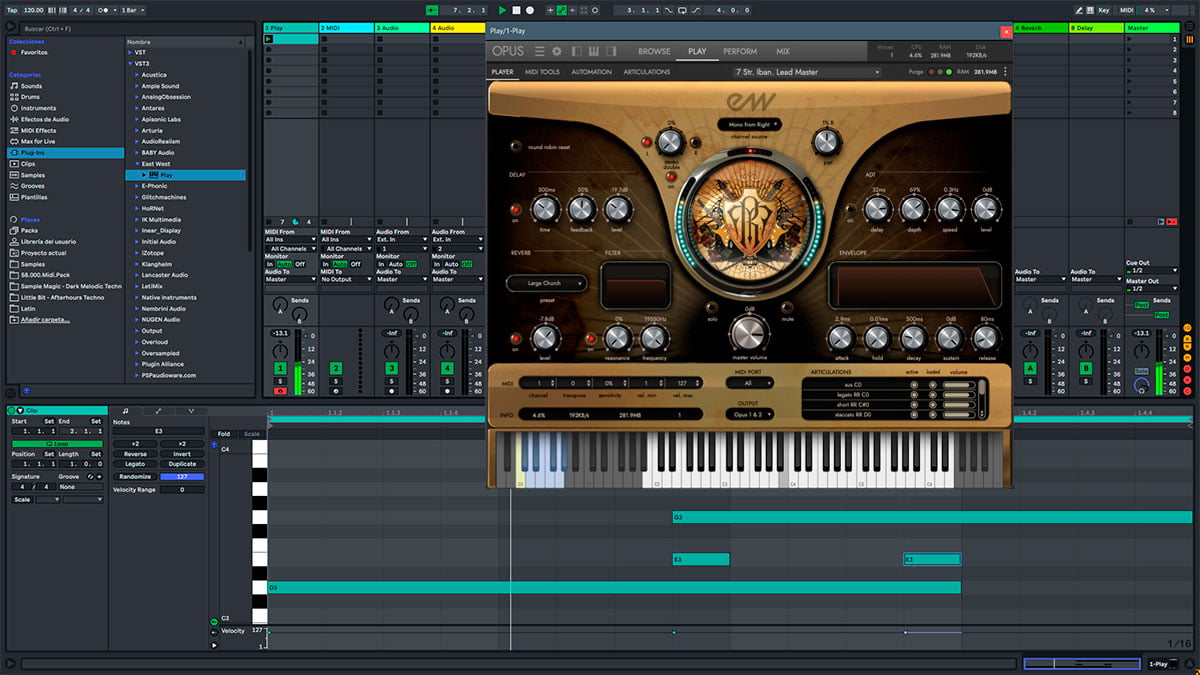Image resolution: width=1200 pixels, height=675 pixels.
Task: Click track 1 activator button numbered 1
Action: click(281, 369)
